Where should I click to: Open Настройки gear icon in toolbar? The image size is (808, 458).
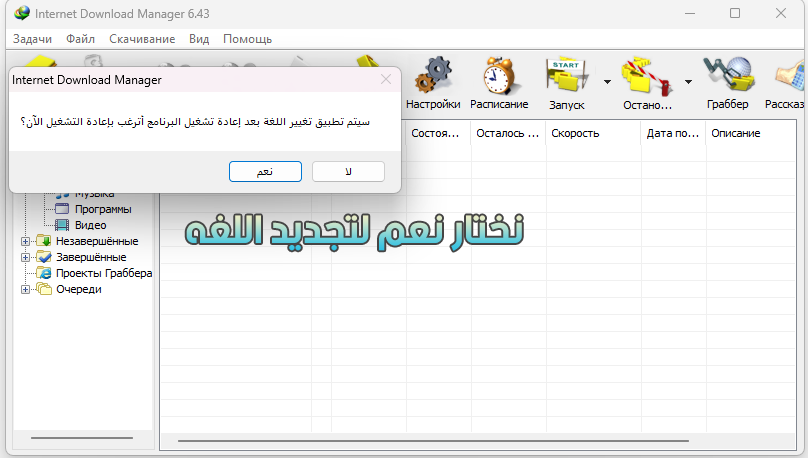pyautogui.click(x=433, y=75)
